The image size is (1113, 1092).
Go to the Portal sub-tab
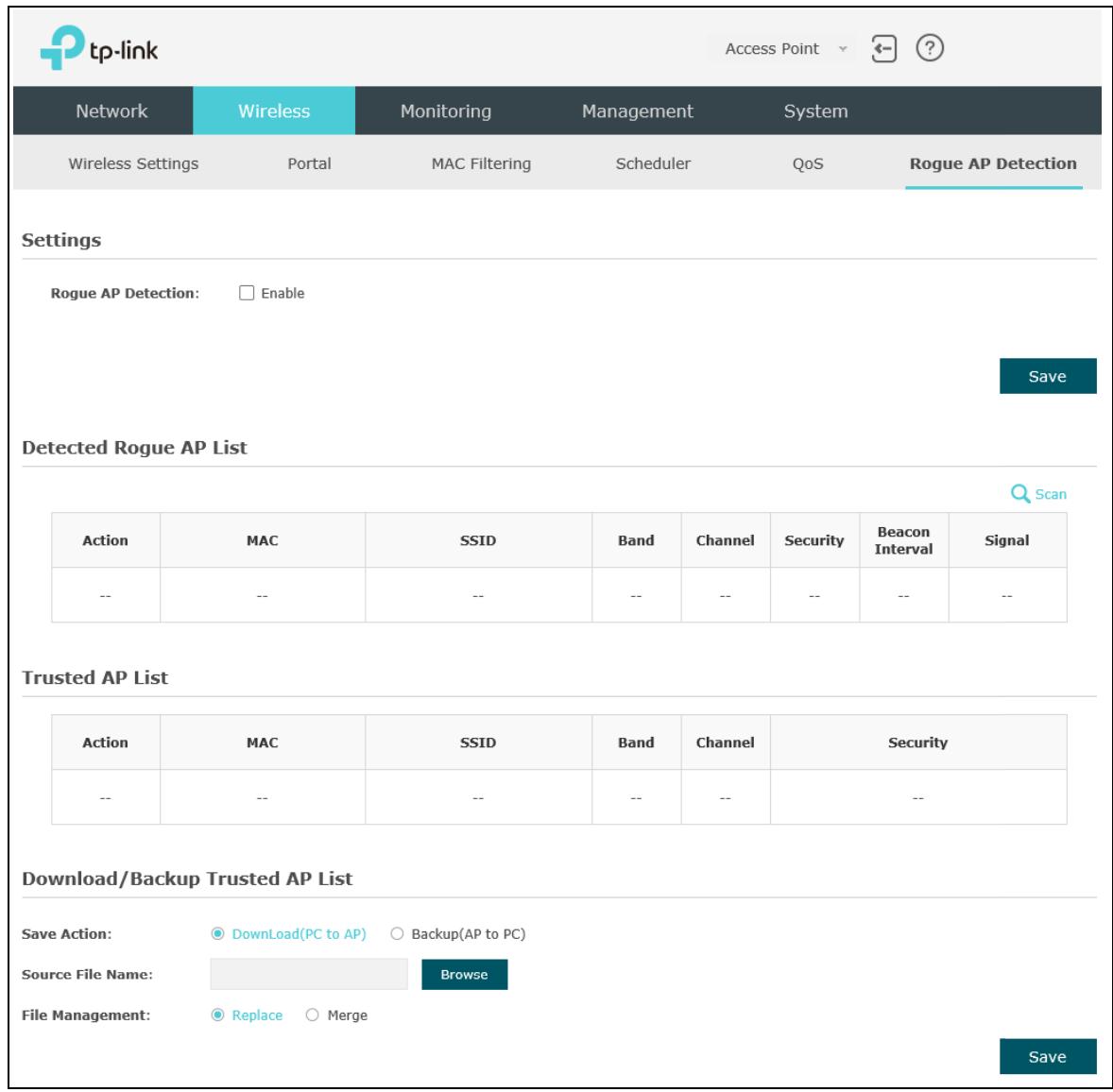point(309,164)
